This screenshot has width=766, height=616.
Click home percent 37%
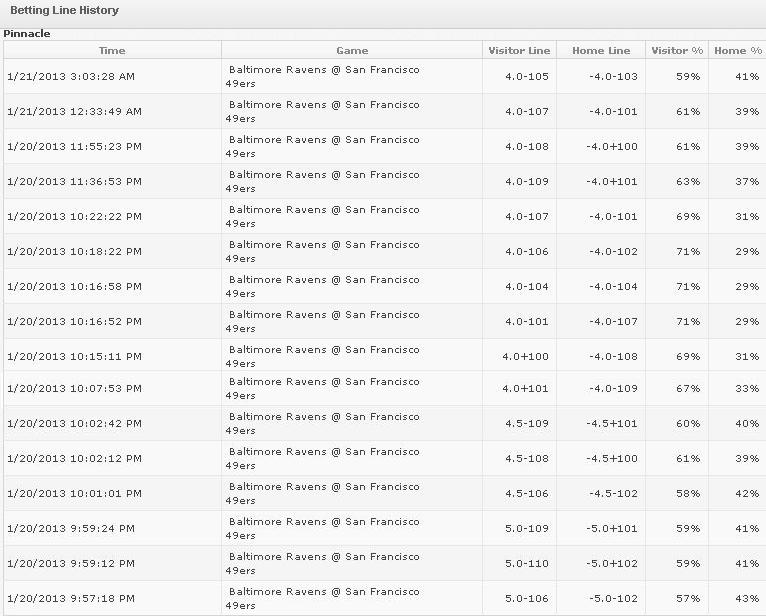click(747, 182)
